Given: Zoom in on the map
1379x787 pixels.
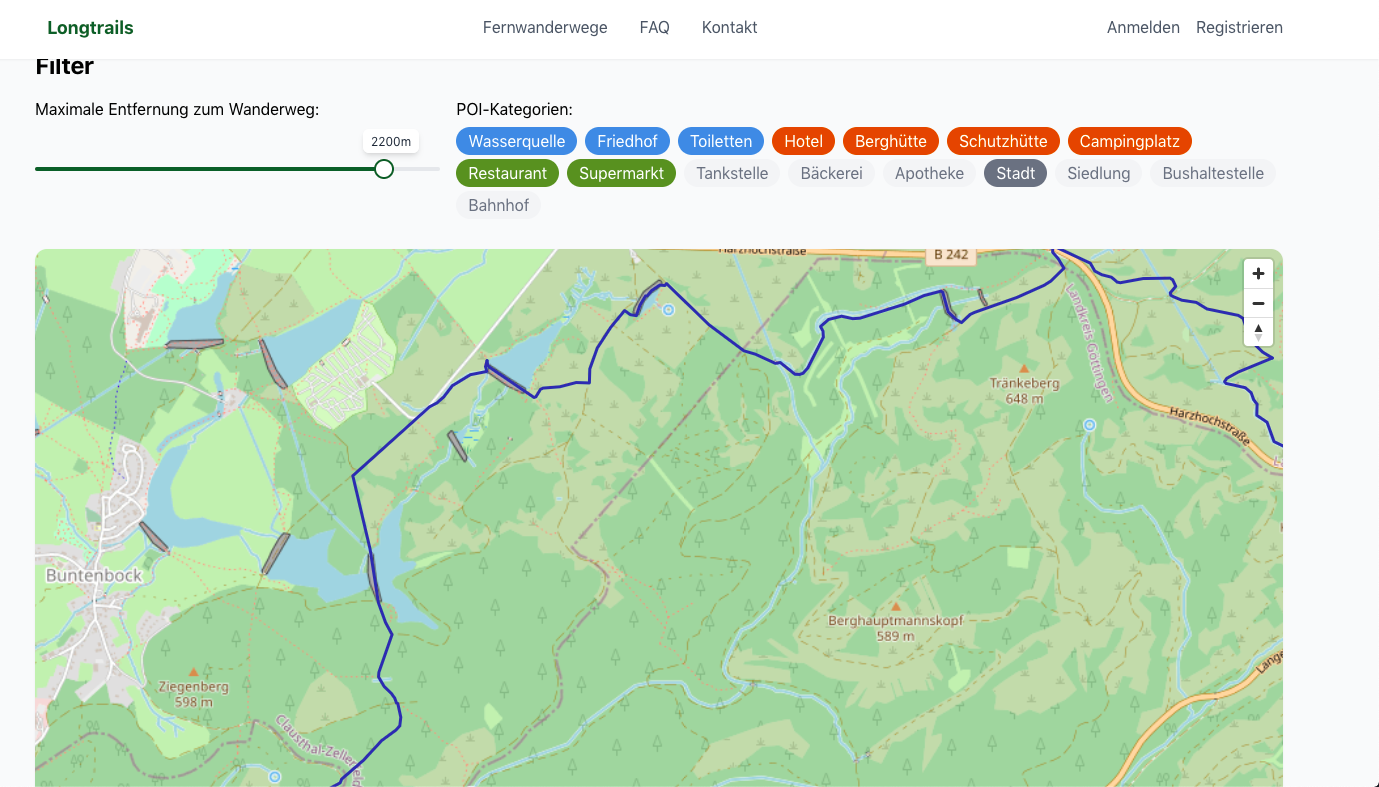Looking at the screenshot, I should [x=1258, y=274].
